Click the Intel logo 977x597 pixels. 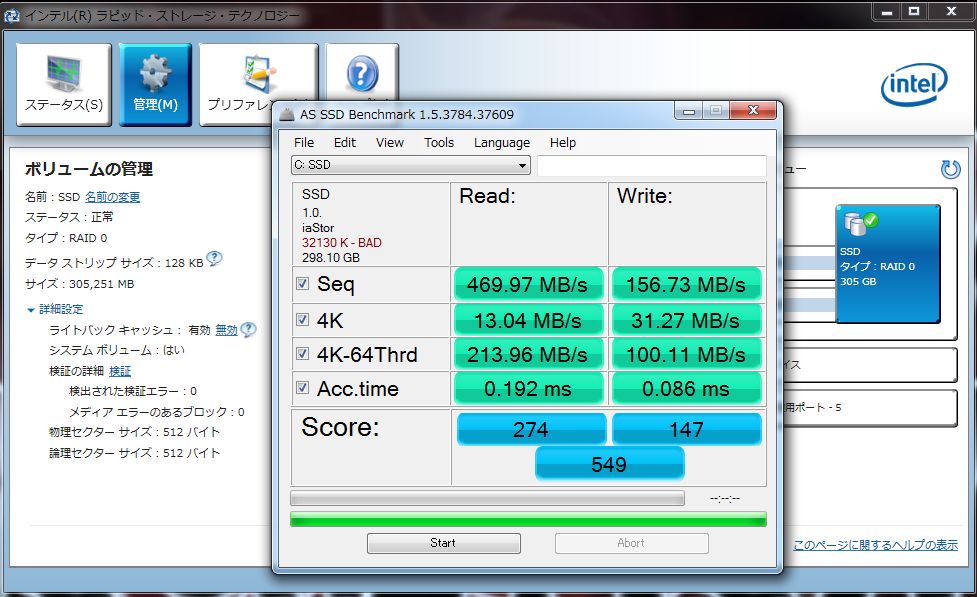tap(914, 84)
